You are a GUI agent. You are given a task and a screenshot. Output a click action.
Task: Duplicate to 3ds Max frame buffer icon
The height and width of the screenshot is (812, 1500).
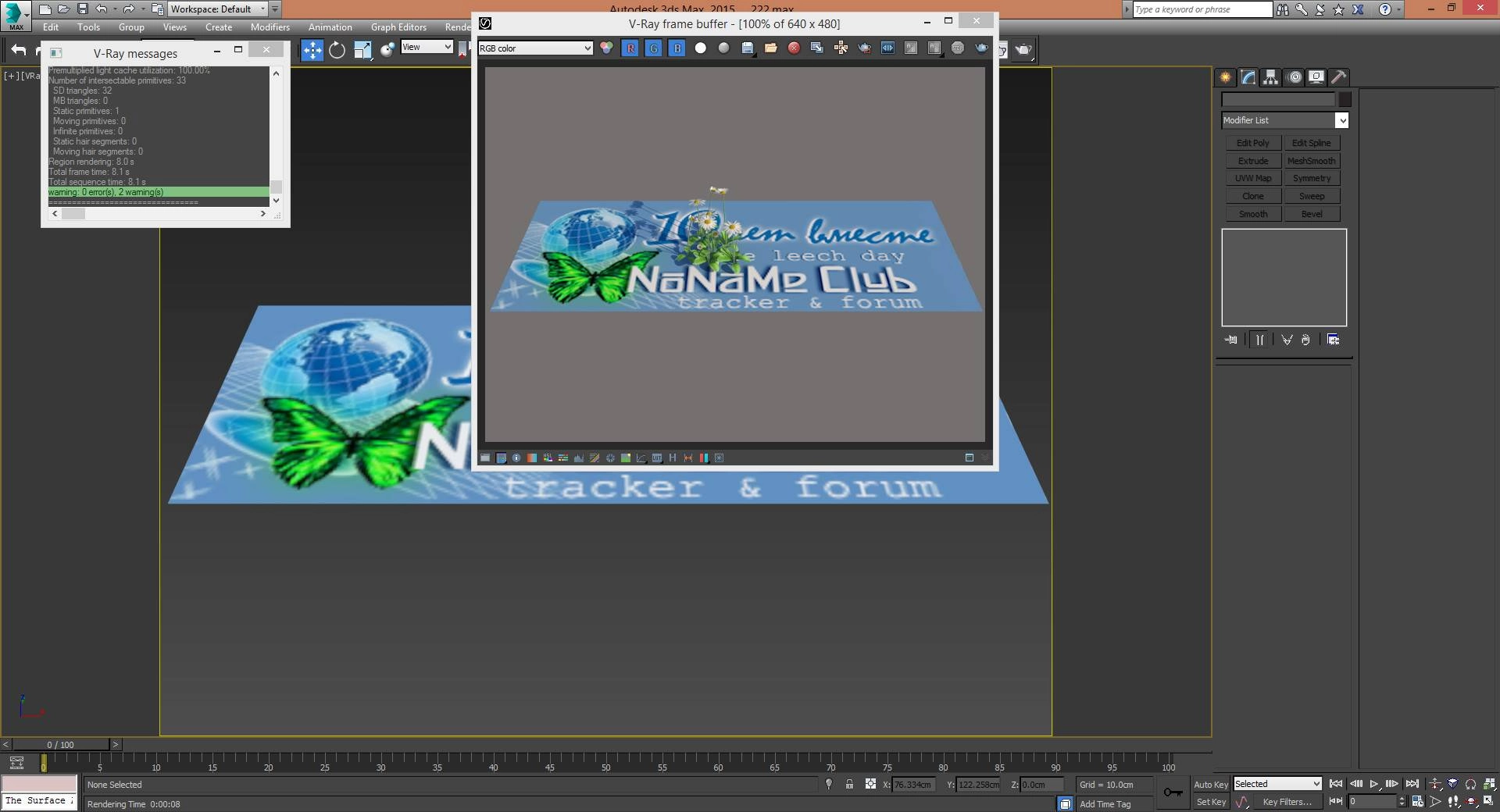coord(817,48)
